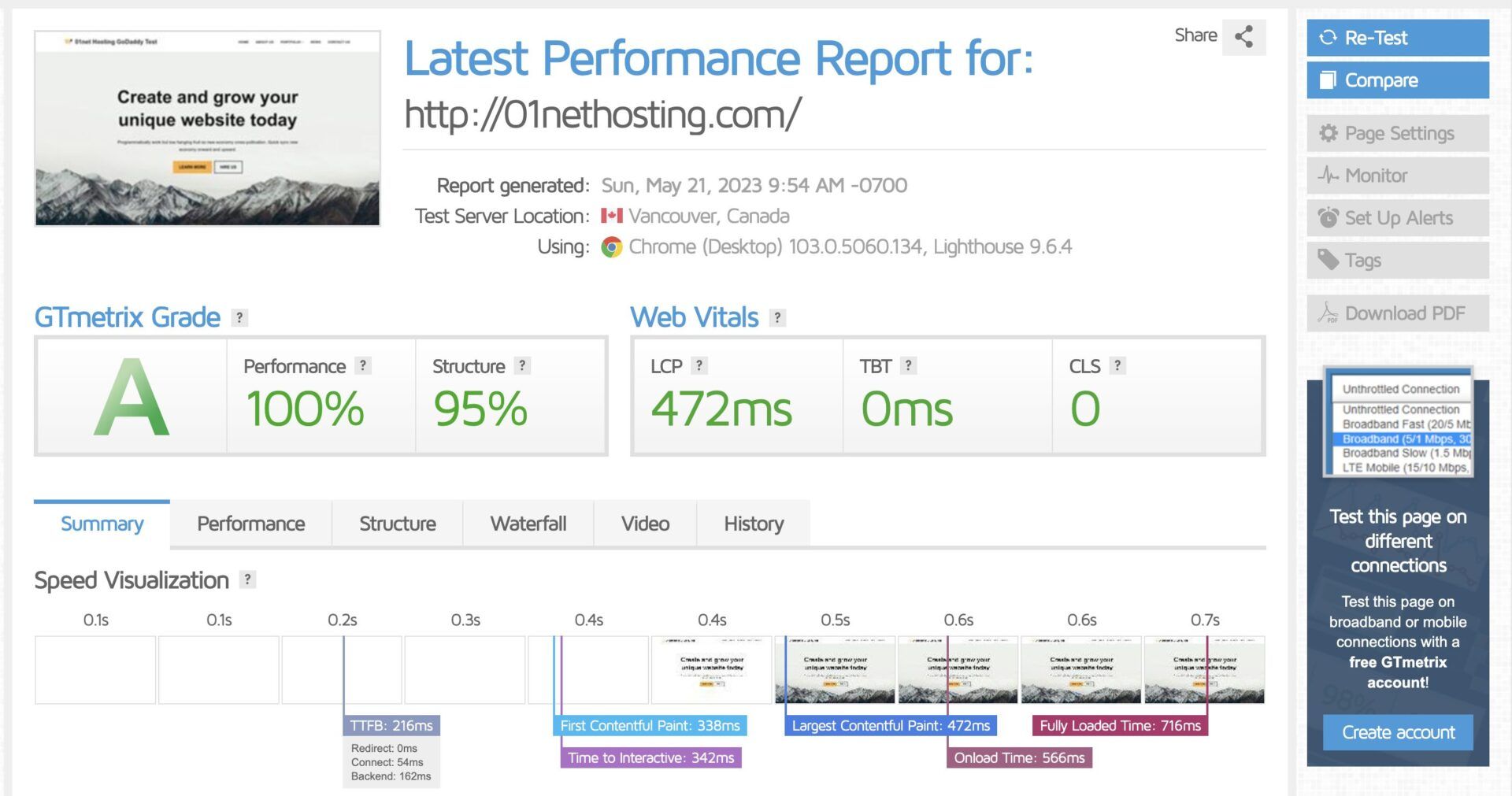This screenshot has width=1512, height=796.
Task: Switch to the Summary tab
Action: [102, 524]
